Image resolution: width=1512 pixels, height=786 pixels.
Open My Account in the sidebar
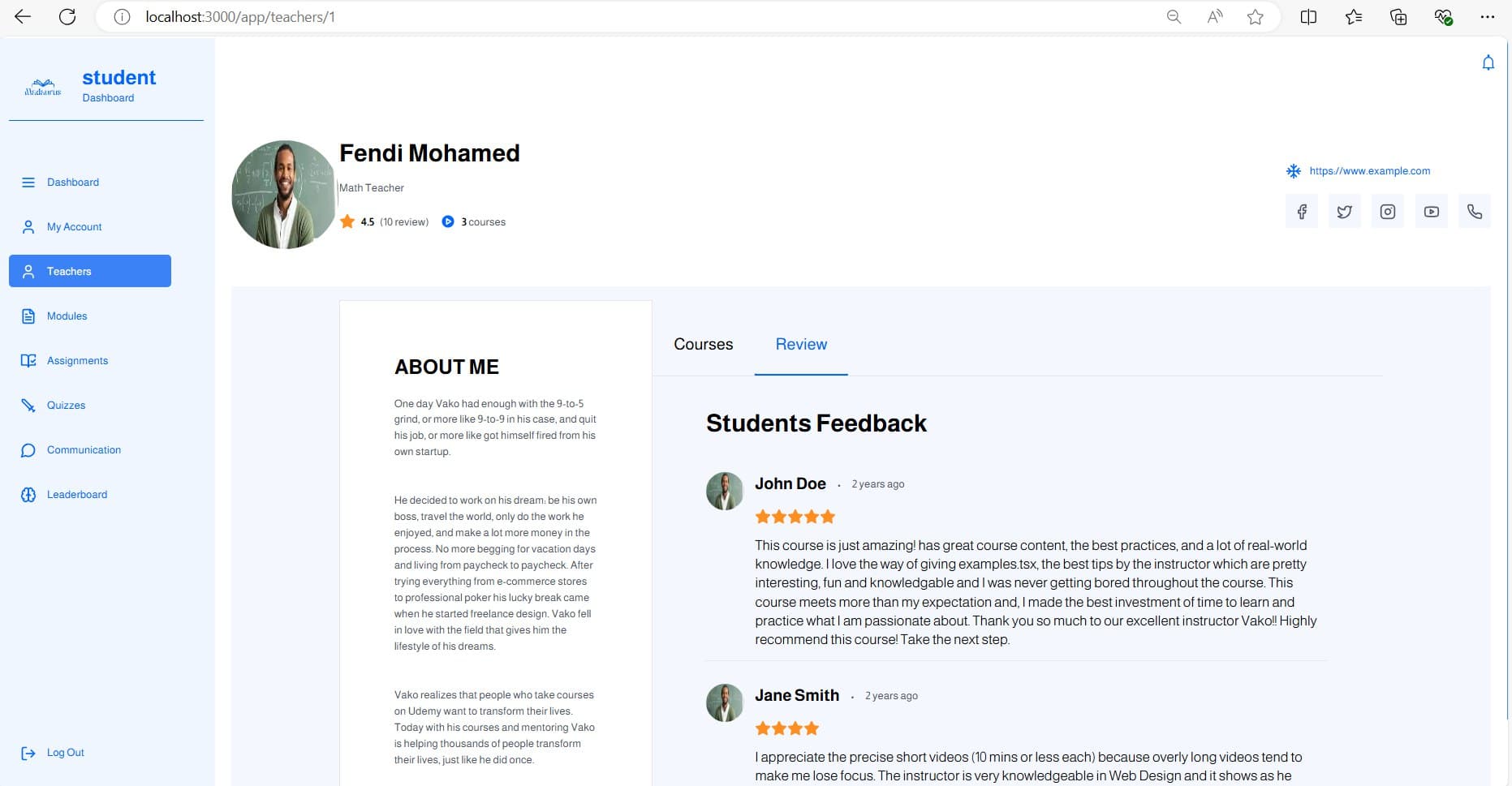(x=74, y=227)
